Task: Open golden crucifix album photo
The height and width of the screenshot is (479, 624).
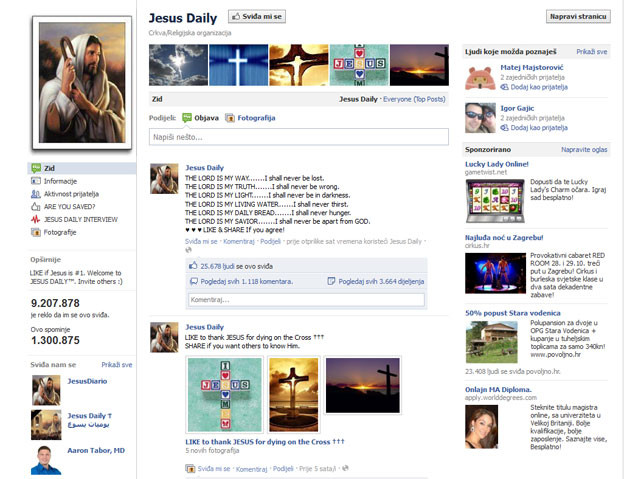Action: click(x=294, y=394)
